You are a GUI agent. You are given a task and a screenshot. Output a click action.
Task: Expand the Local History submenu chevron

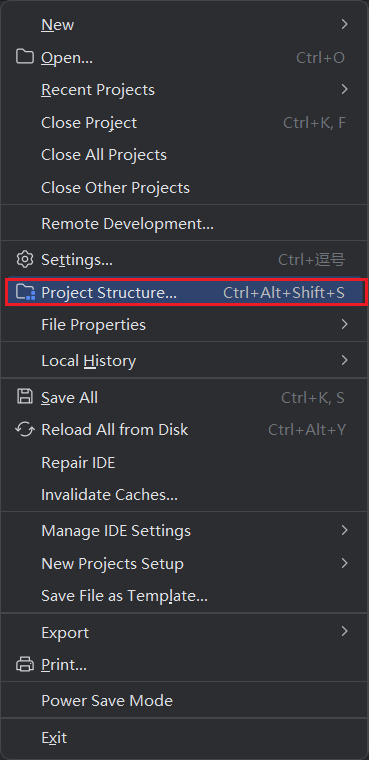point(344,360)
